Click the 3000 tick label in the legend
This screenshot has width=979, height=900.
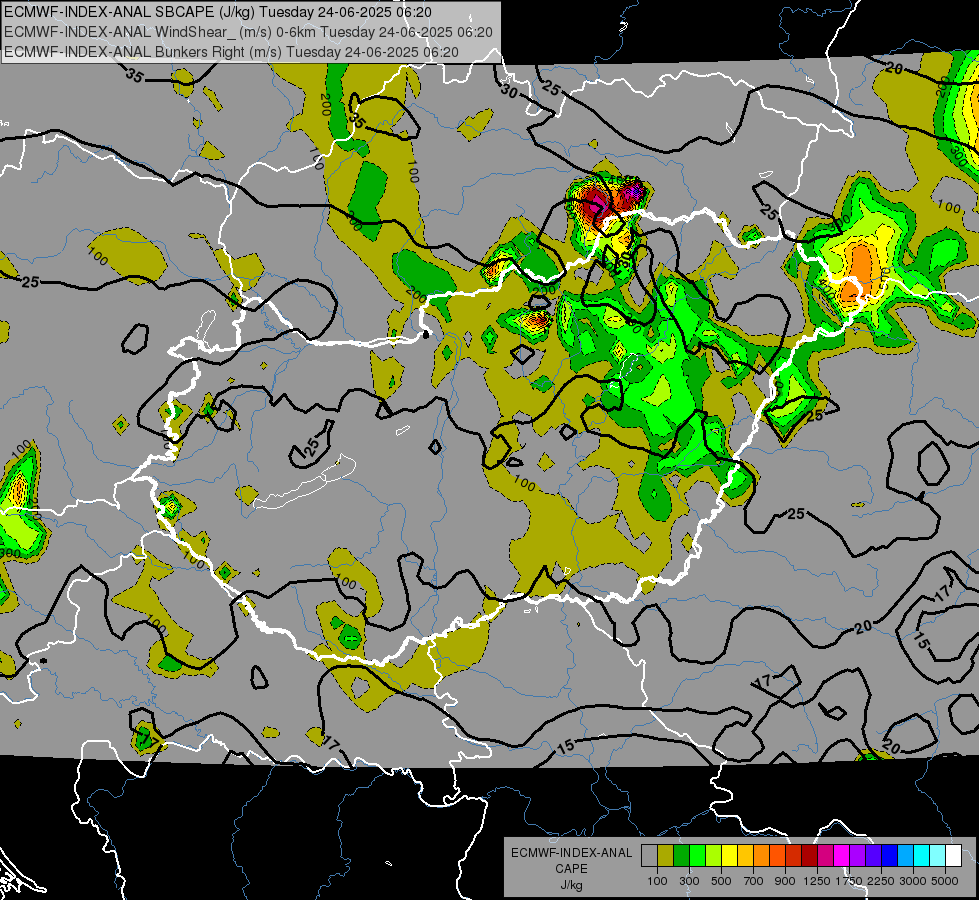913,881
